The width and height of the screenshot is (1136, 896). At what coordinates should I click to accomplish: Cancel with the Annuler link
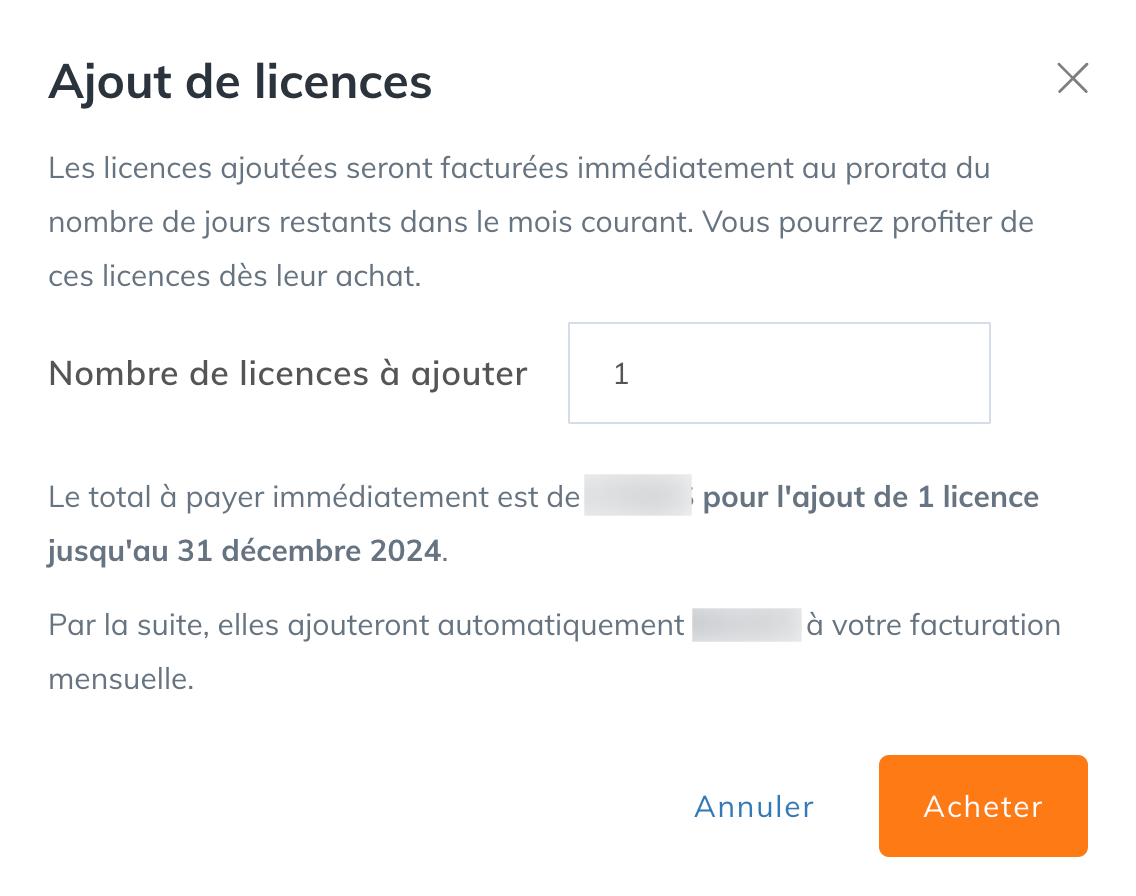(754, 807)
